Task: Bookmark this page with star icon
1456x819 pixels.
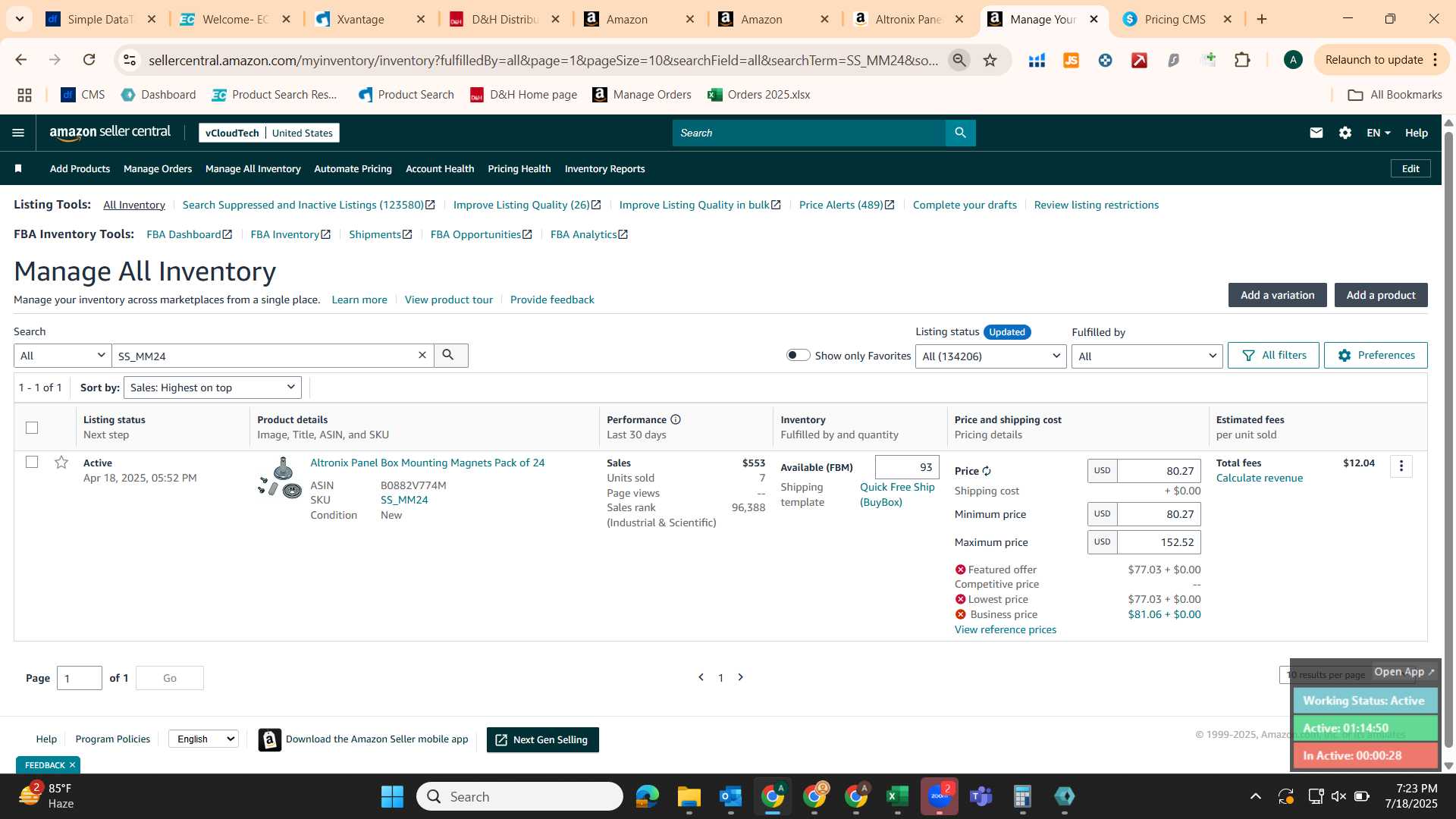Action: pyautogui.click(x=990, y=60)
